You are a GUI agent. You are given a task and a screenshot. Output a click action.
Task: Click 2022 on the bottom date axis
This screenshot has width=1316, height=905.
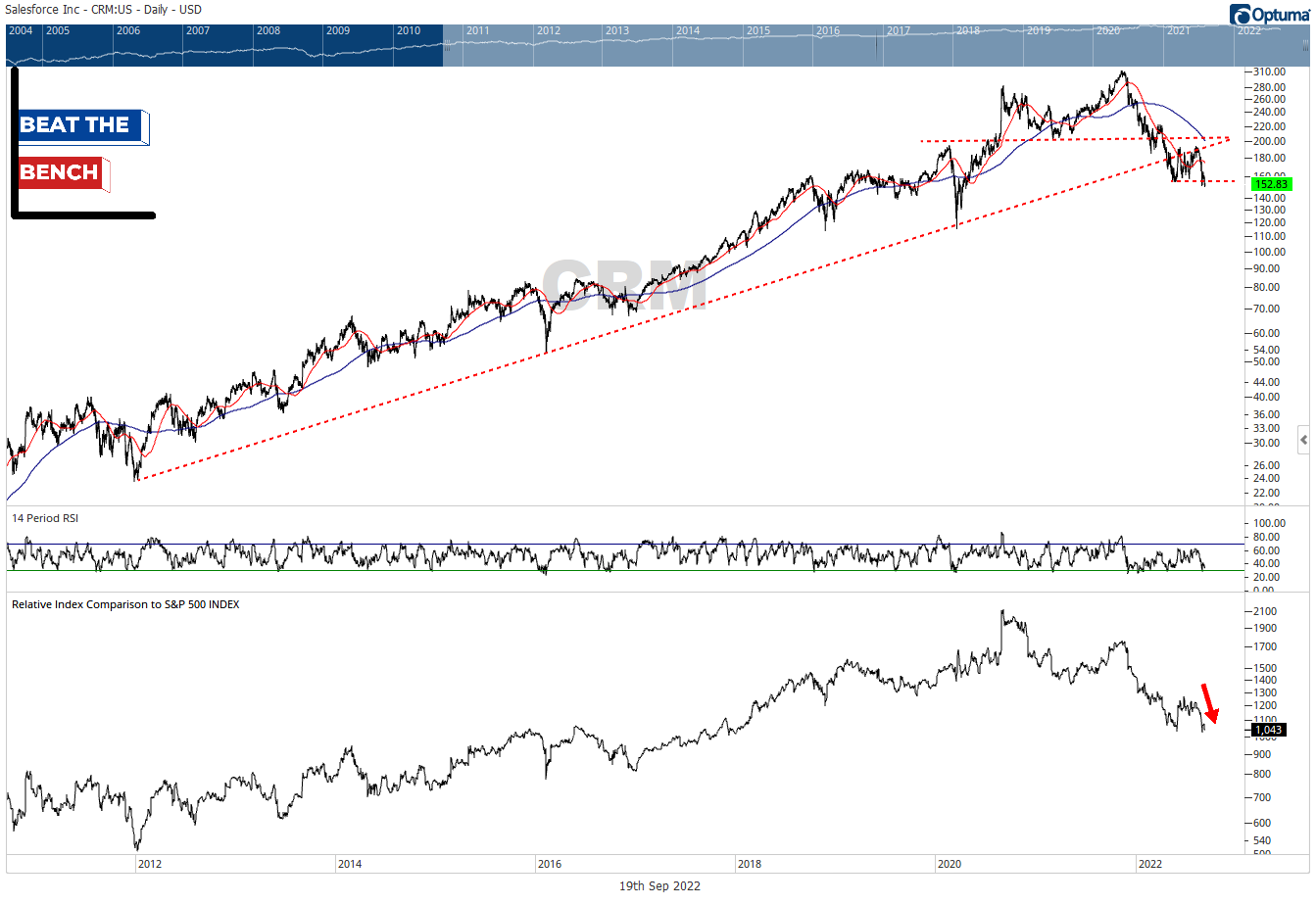1149,864
